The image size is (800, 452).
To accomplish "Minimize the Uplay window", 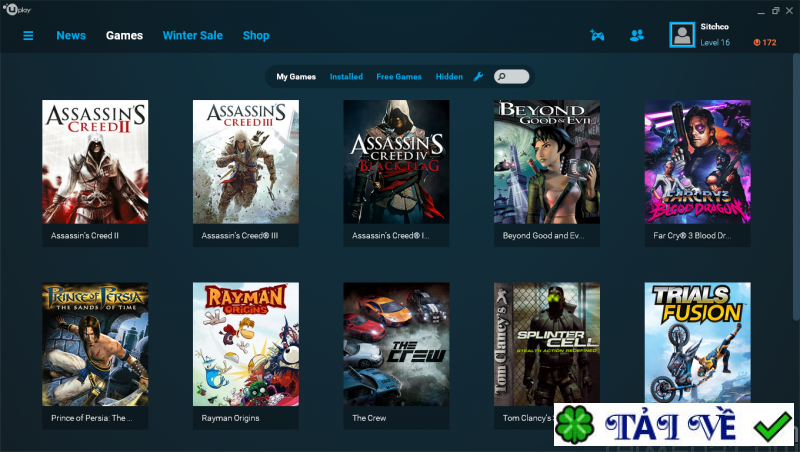I will 761,11.
